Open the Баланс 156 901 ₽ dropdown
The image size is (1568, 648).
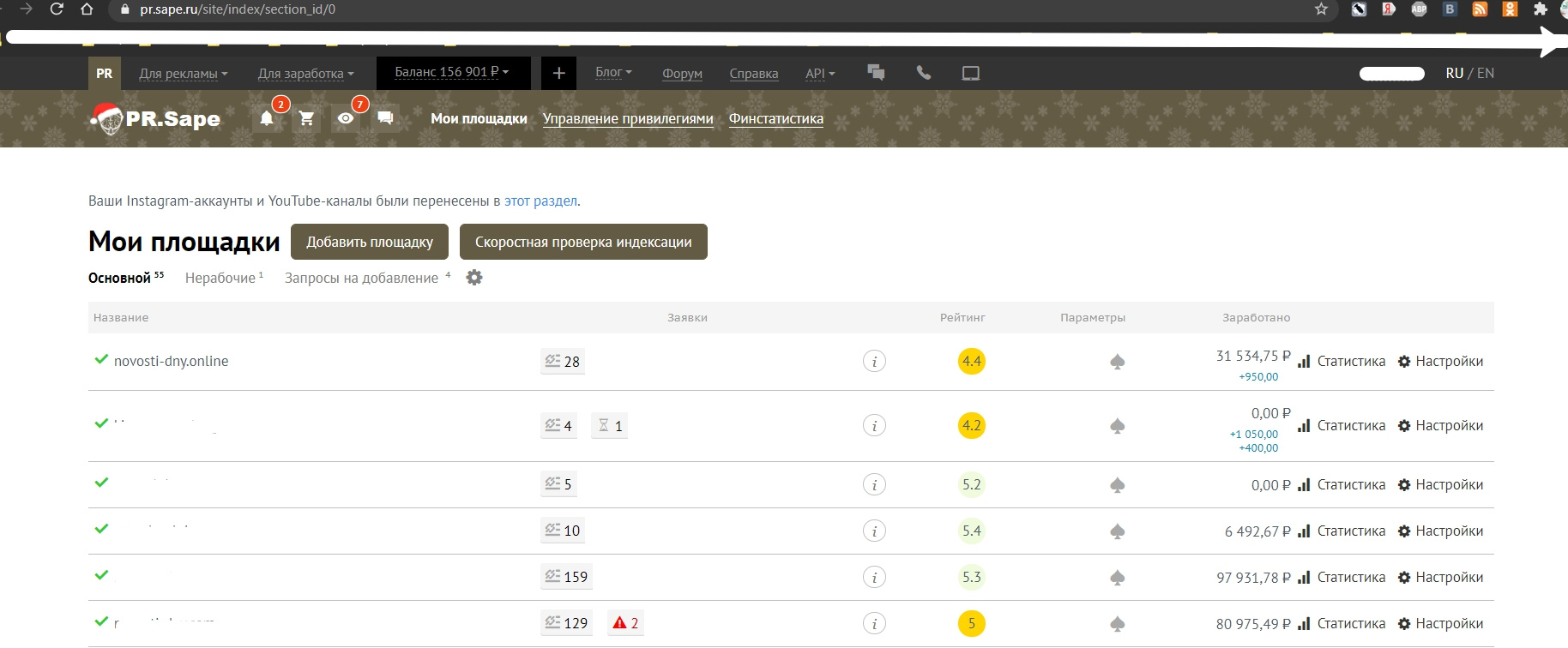click(452, 73)
